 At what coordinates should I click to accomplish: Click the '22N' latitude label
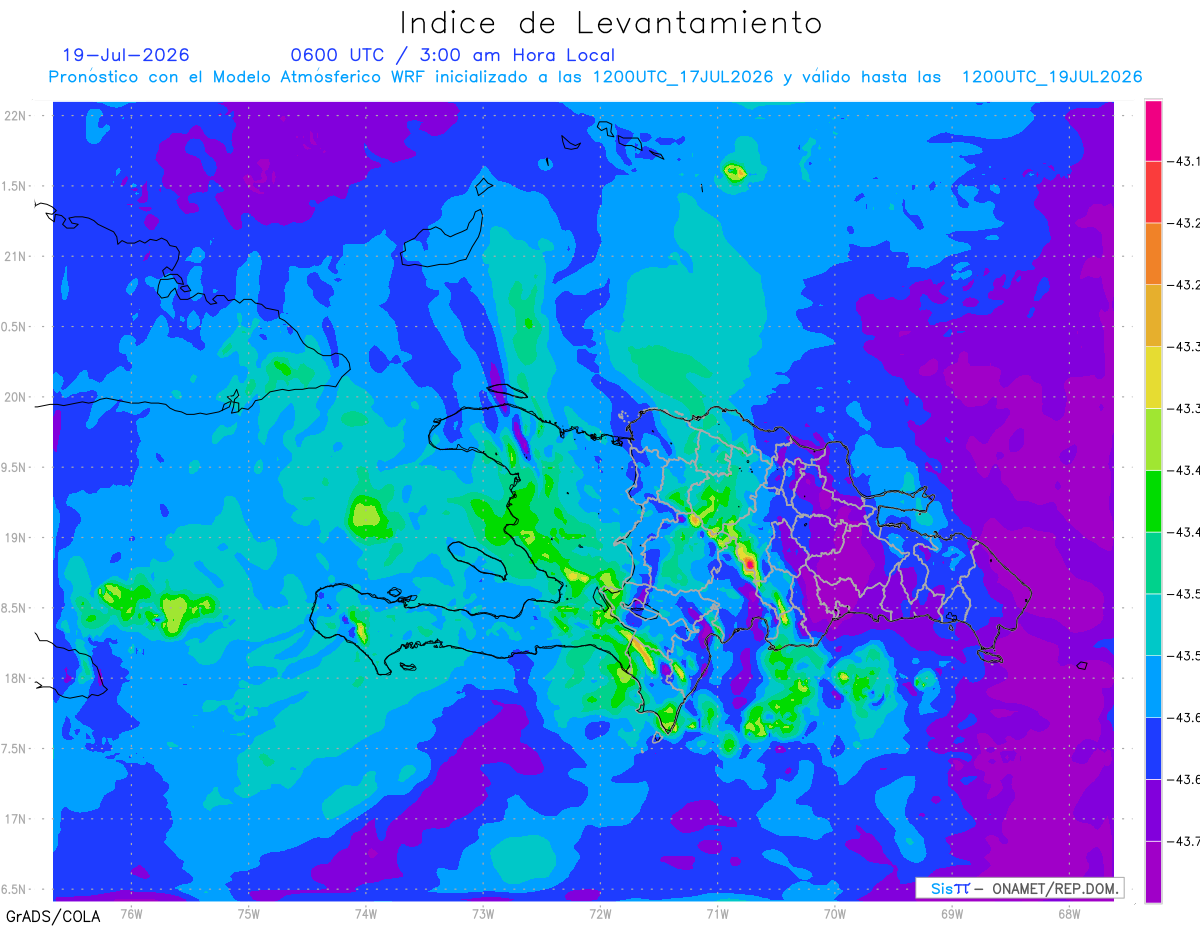tap(17, 116)
